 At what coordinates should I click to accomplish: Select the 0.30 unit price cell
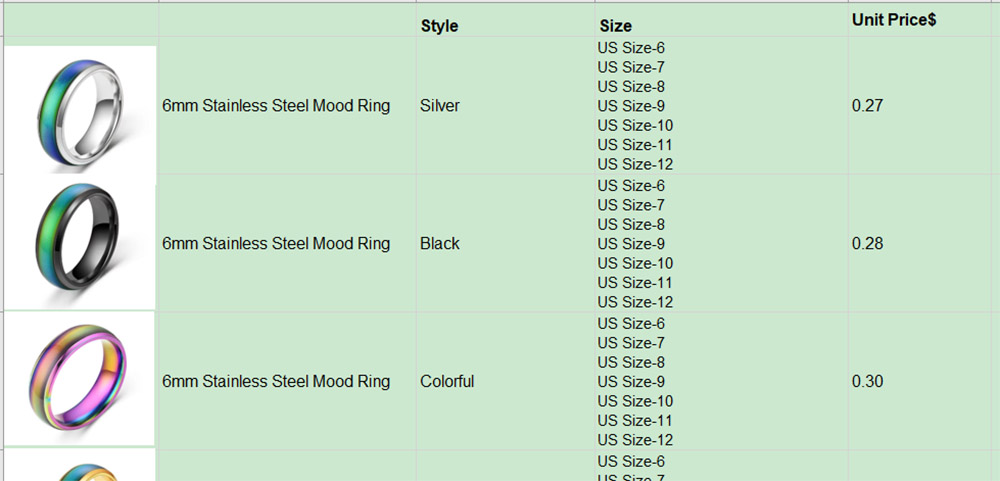coord(919,381)
